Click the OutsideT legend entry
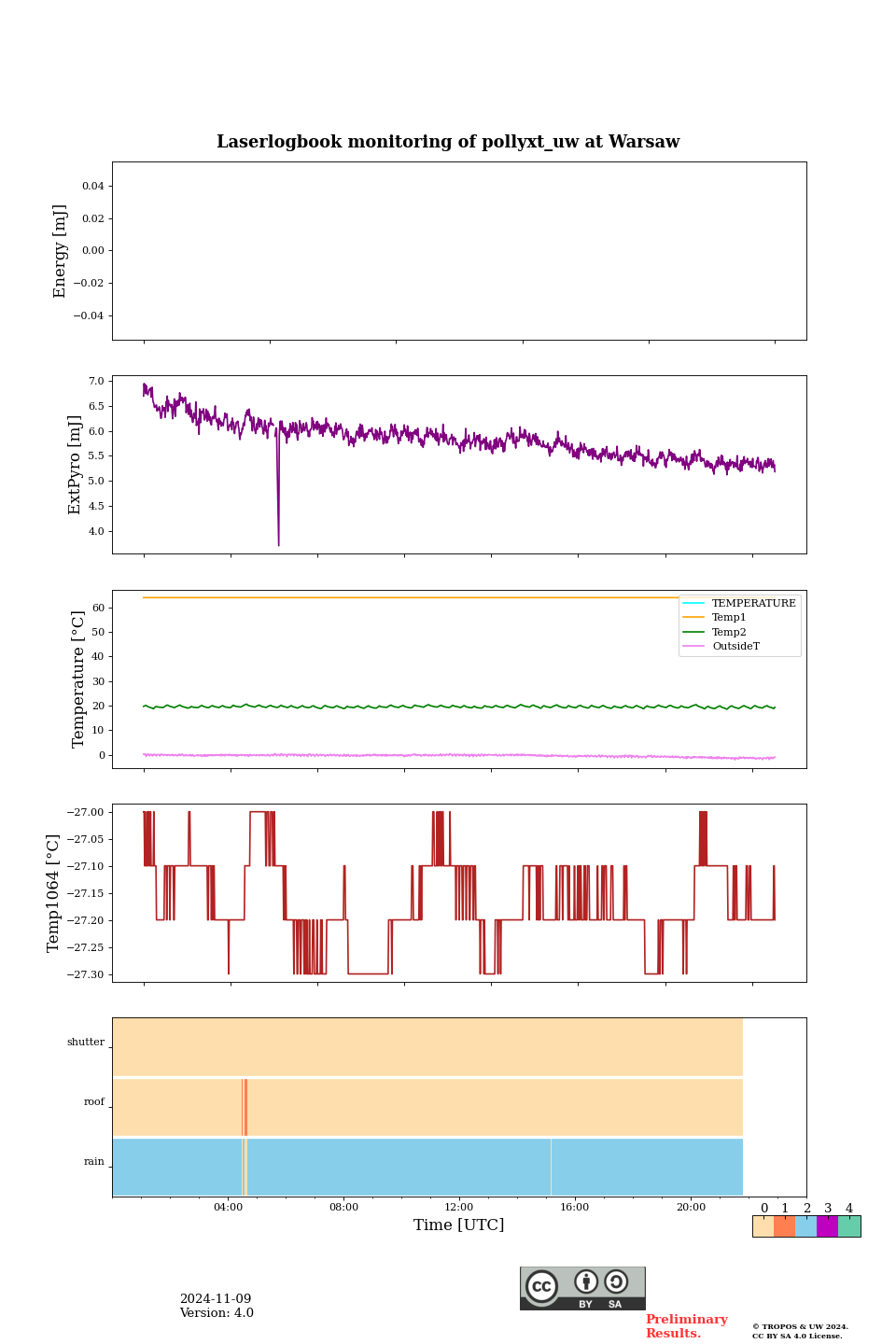 tap(721, 646)
